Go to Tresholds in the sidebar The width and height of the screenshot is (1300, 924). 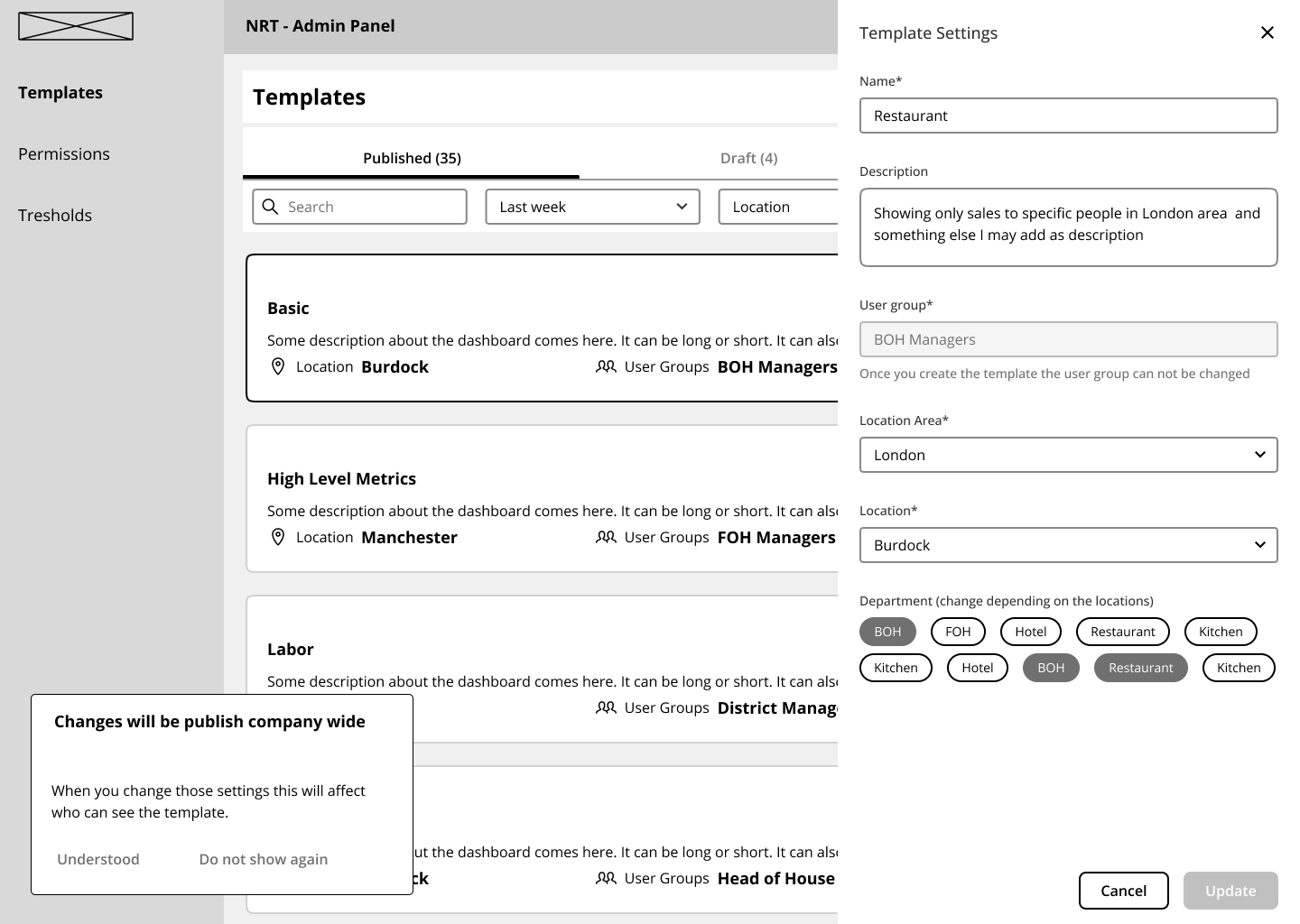coord(55,215)
